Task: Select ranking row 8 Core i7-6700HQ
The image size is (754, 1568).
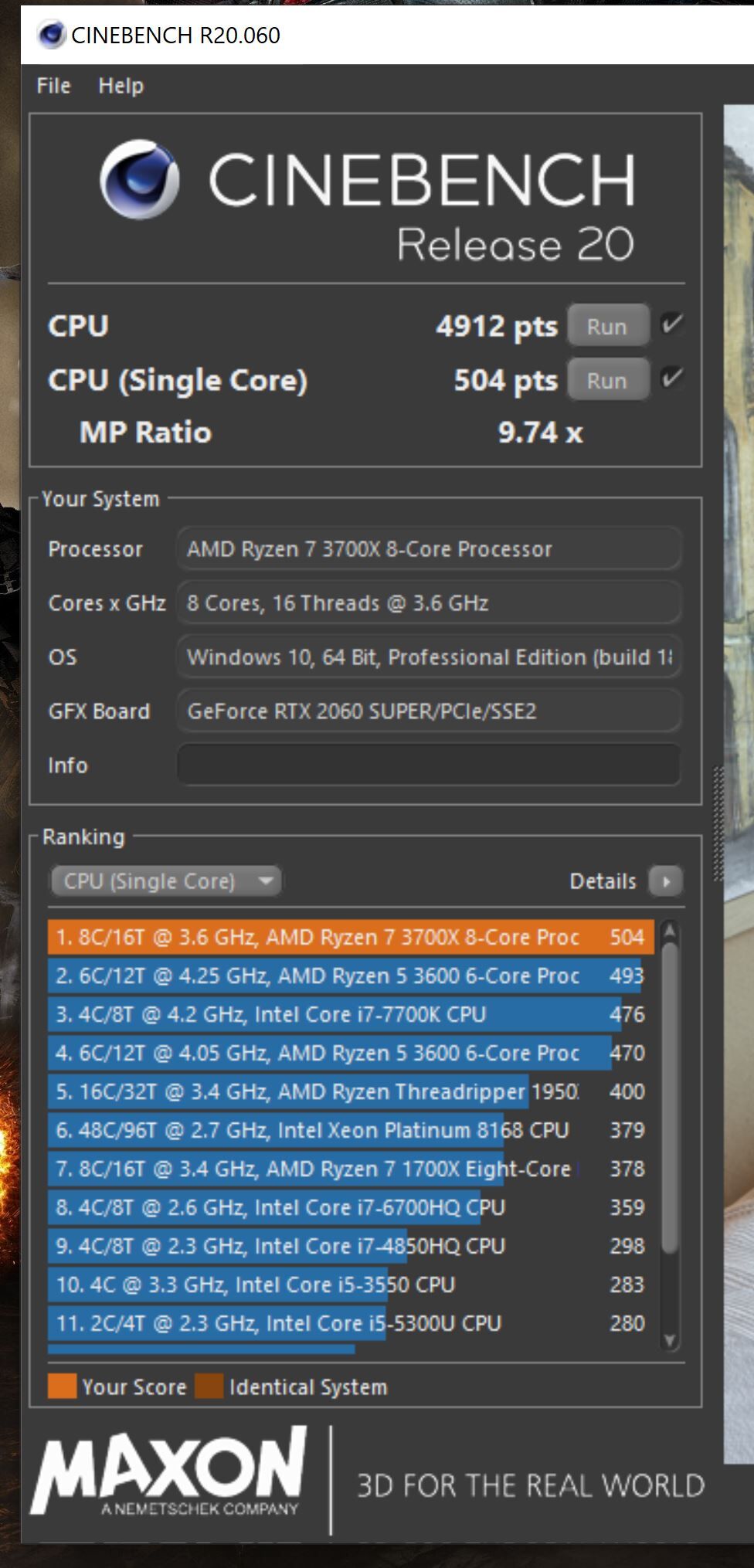Action: [x=351, y=1207]
